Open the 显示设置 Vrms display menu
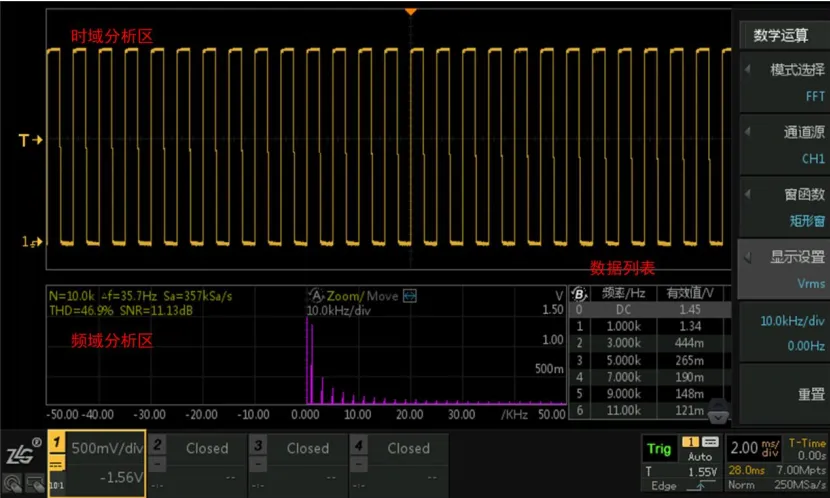The height and width of the screenshot is (498, 830). click(784, 269)
